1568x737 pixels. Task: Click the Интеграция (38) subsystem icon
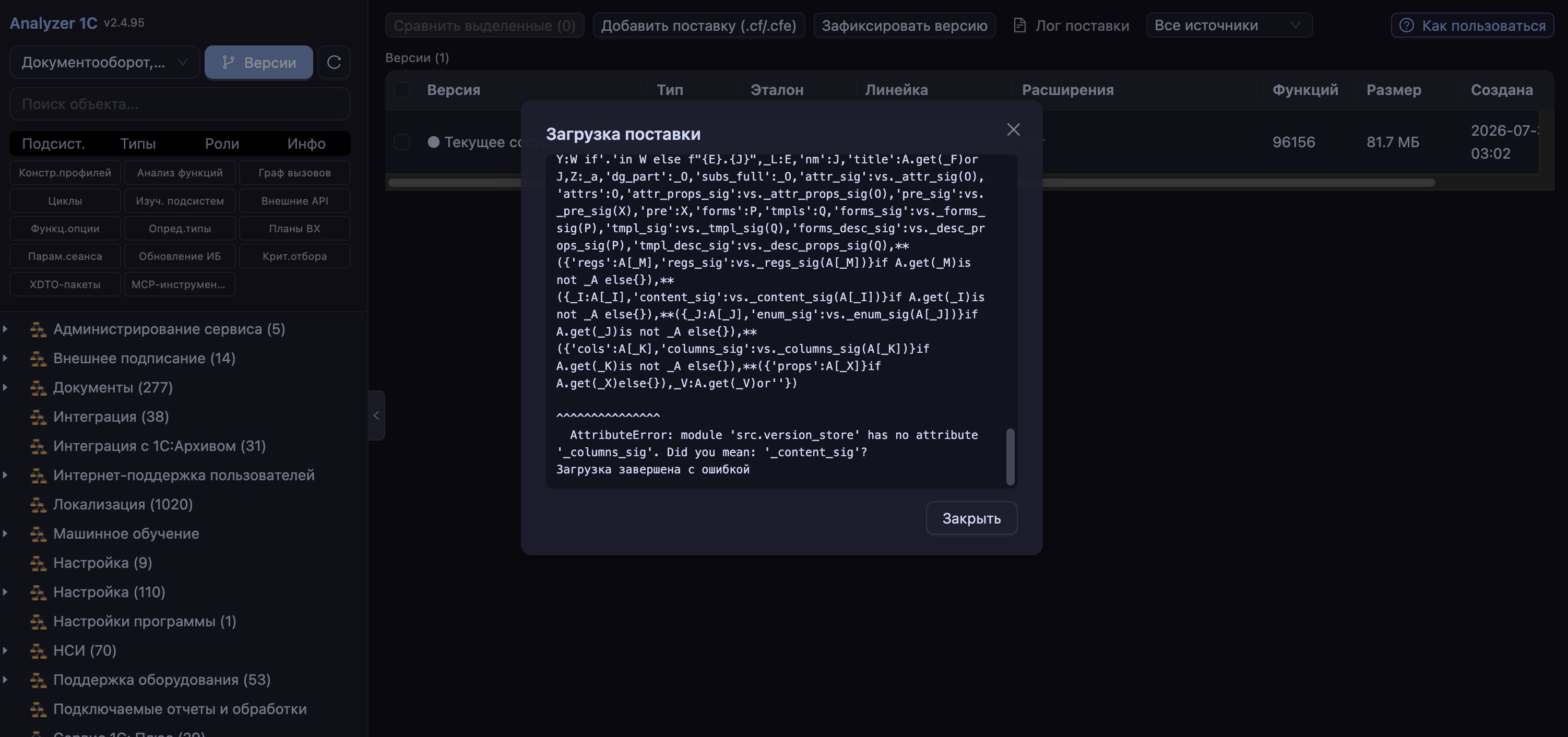(38, 417)
